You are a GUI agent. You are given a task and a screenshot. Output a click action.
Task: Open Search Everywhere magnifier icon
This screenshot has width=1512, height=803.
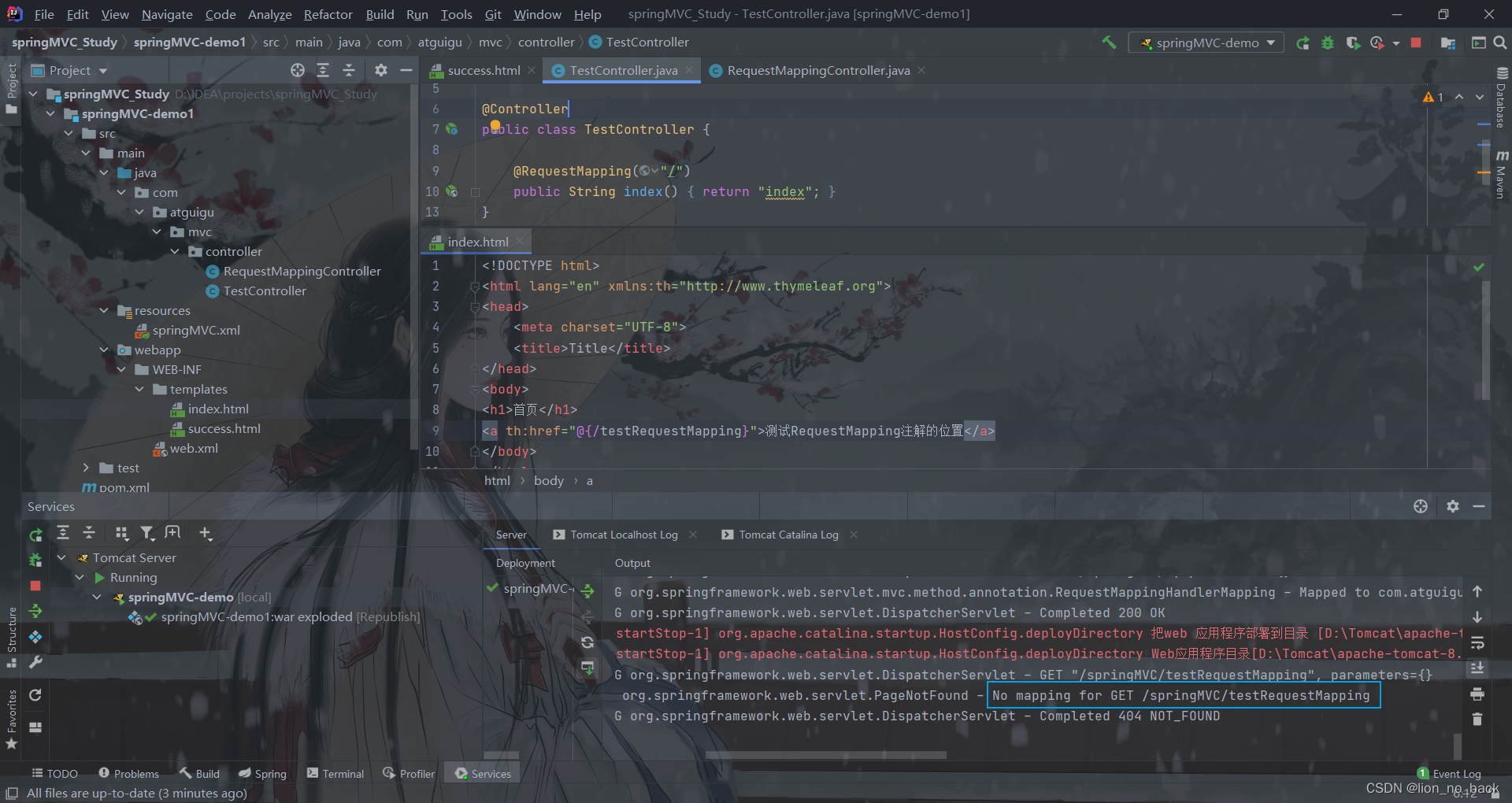[1500, 43]
